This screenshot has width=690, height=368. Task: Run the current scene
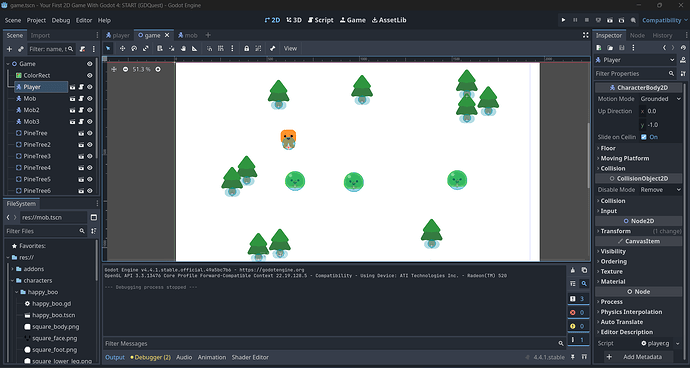tap(610, 20)
